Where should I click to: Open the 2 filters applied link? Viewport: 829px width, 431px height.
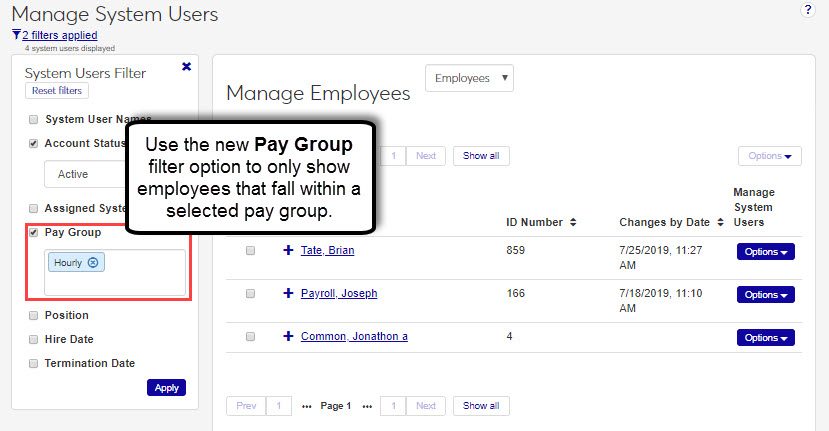click(59, 35)
